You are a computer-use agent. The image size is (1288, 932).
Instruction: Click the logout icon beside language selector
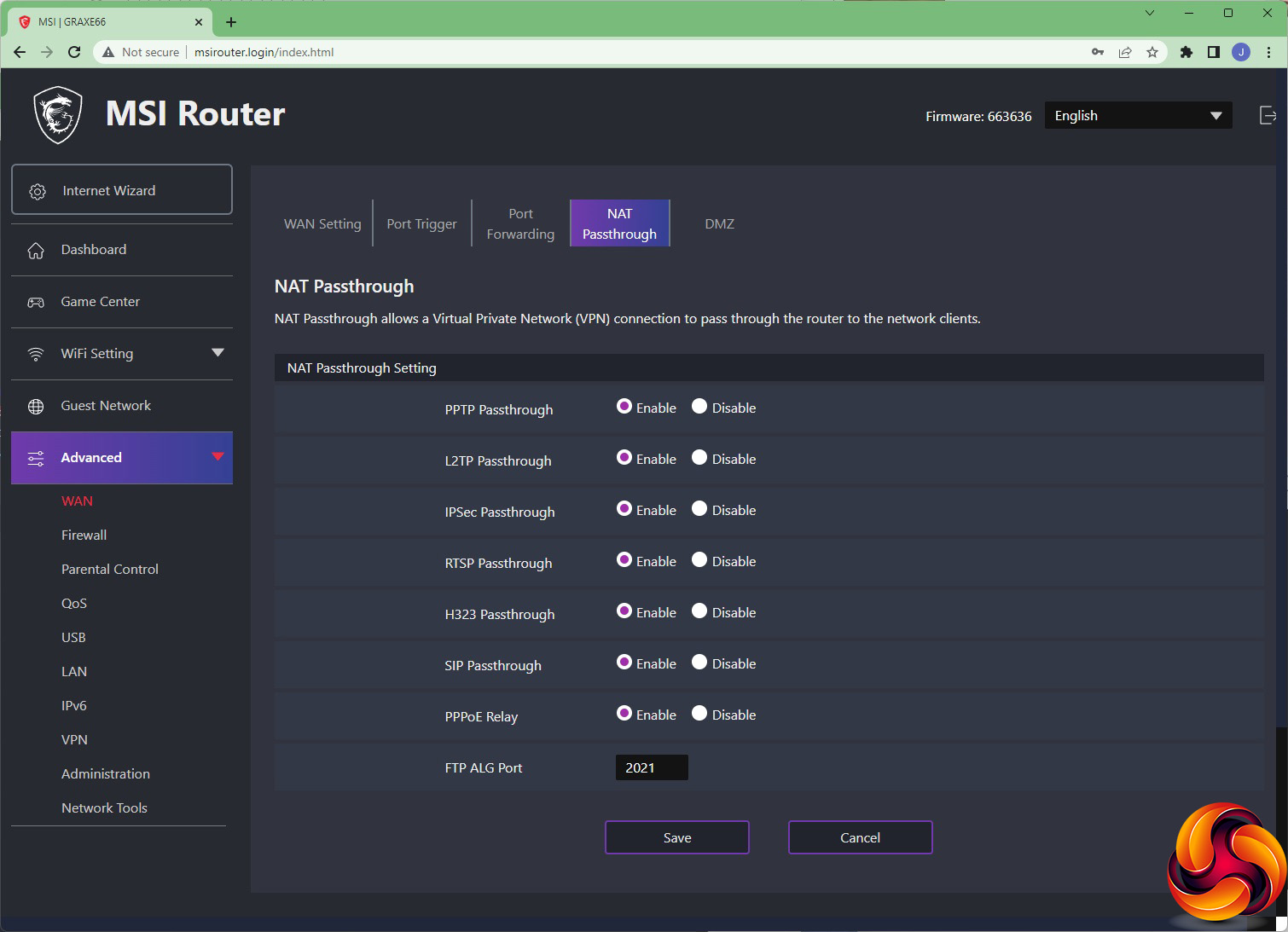tap(1268, 115)
